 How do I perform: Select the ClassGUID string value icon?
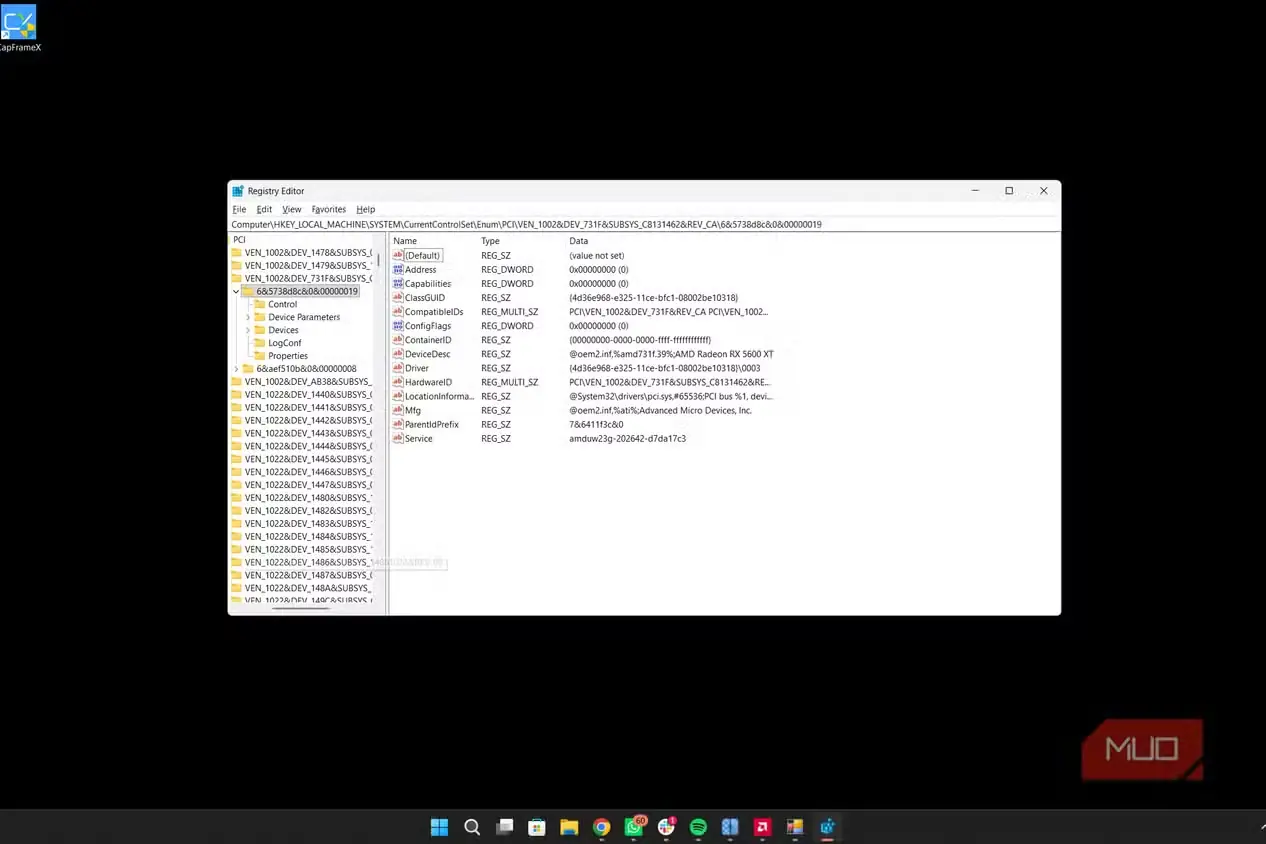(398, 297)
